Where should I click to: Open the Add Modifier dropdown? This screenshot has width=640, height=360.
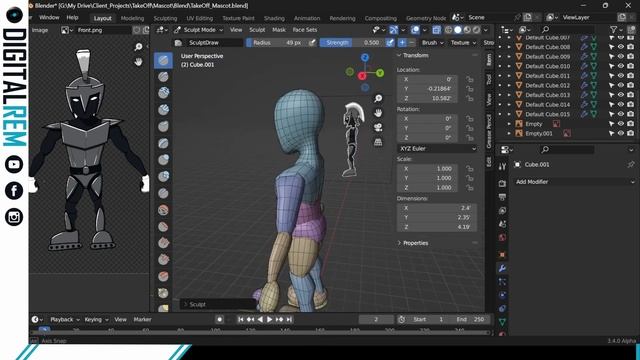[575, 182]
